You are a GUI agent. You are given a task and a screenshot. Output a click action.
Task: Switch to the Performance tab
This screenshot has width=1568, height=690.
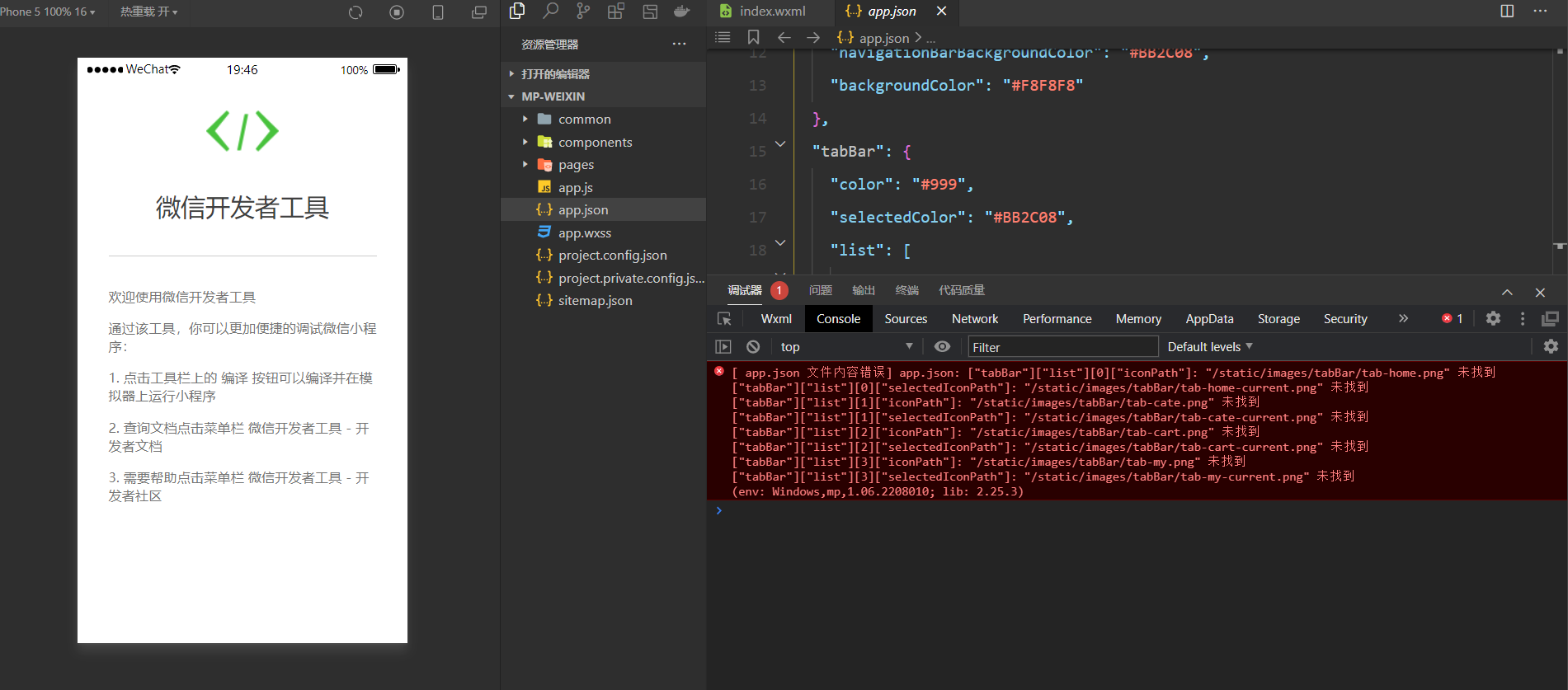point(1057,319)
